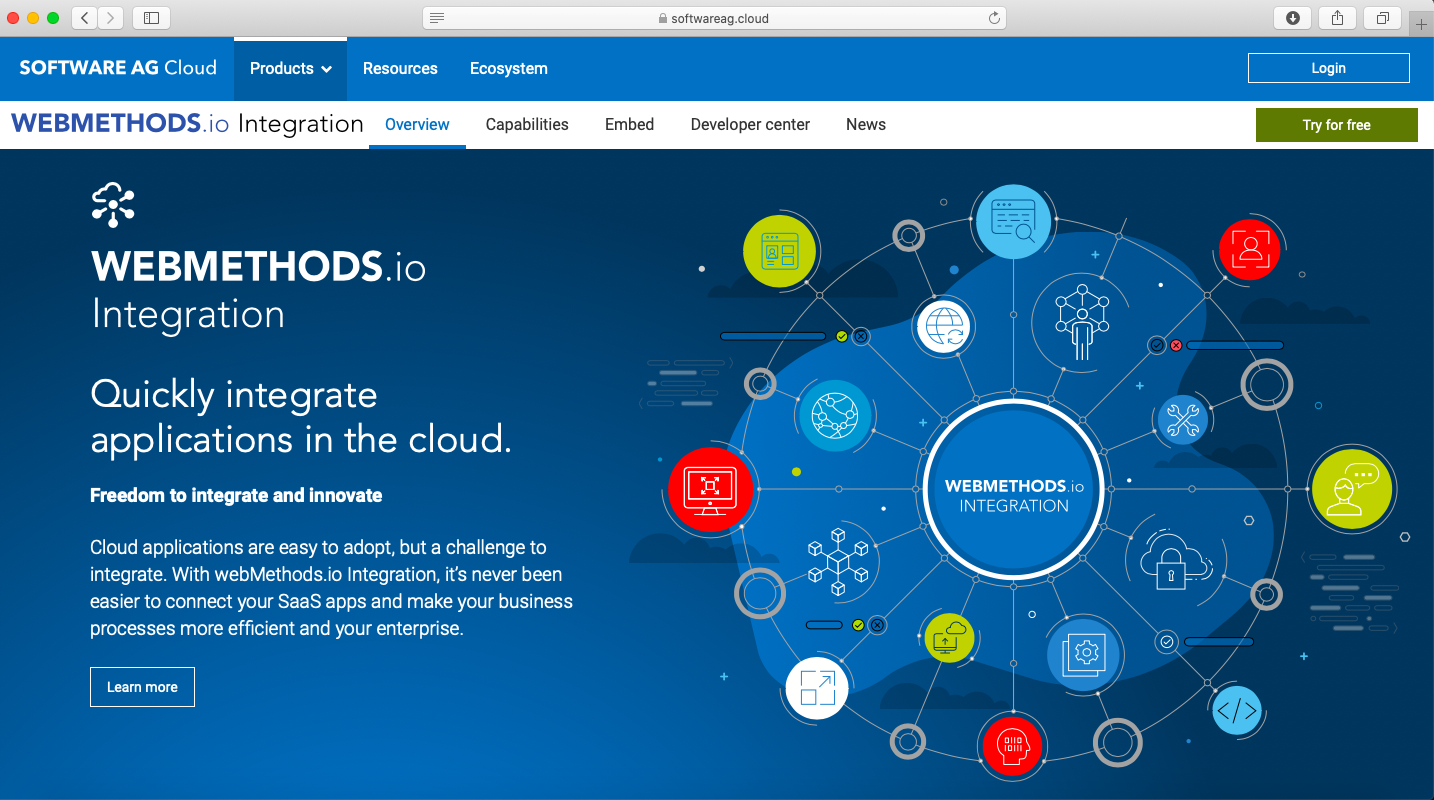Click the Learn more button
The image size is (1434, 800).
click(x=142, y=687)
